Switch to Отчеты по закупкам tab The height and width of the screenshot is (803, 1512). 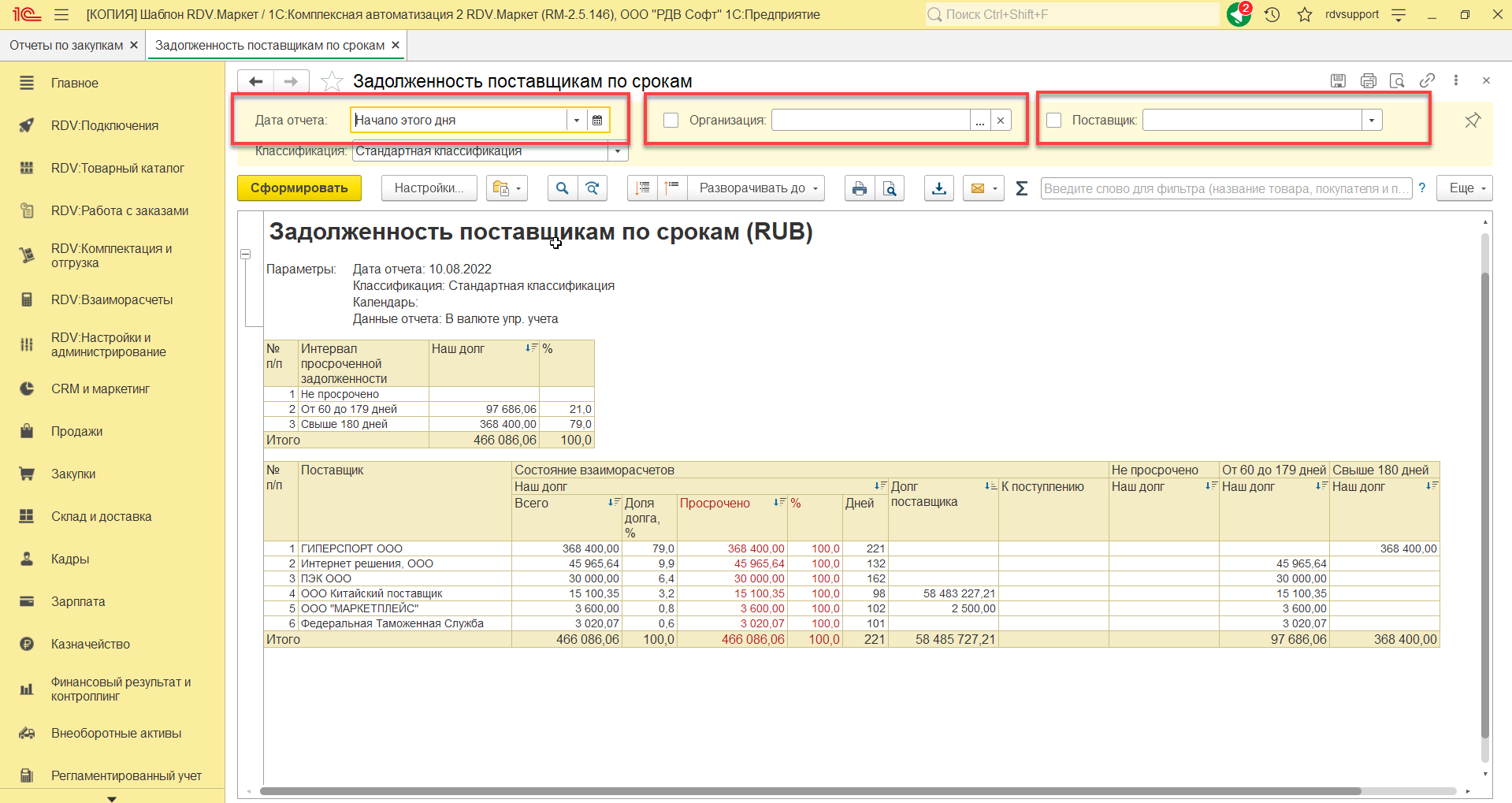click(x=66, y=46)
